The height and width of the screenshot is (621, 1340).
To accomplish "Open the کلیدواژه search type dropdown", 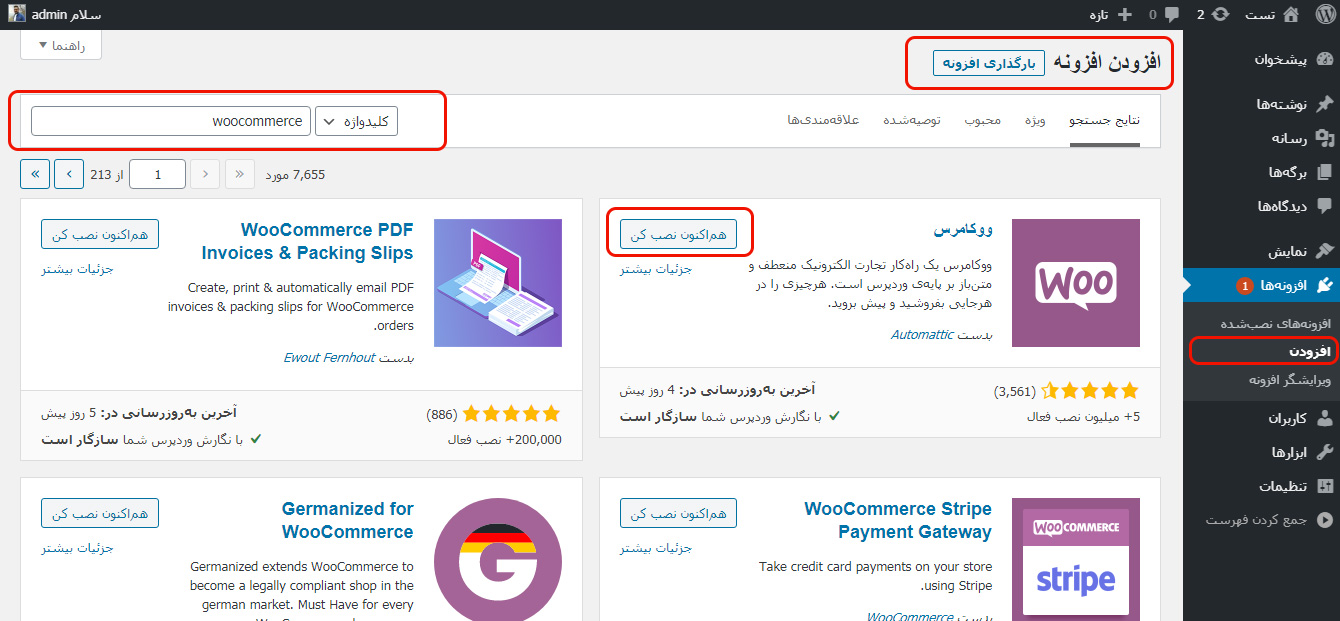I will (x=357, y=121).
